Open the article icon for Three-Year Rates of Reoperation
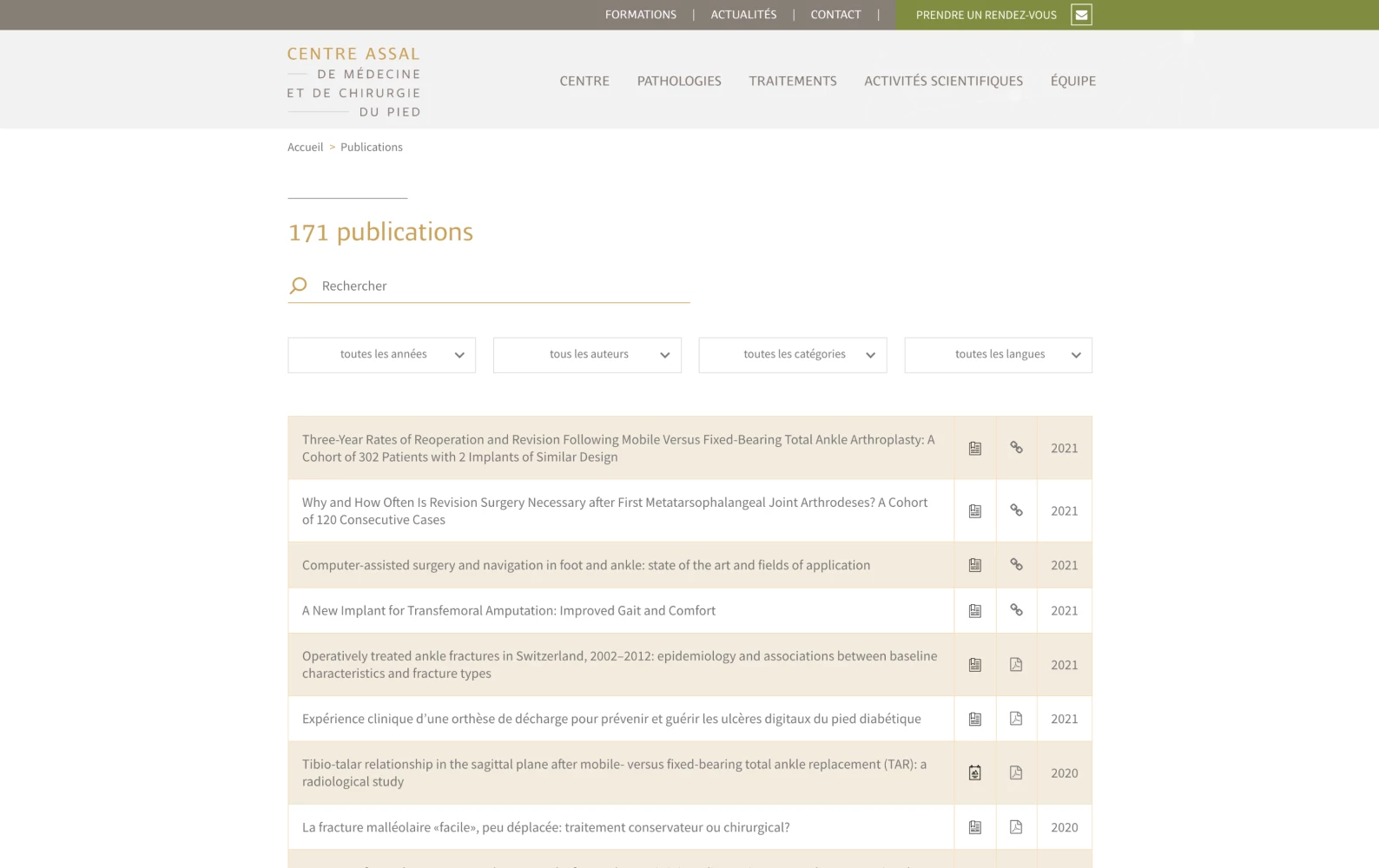 point(975,448)
